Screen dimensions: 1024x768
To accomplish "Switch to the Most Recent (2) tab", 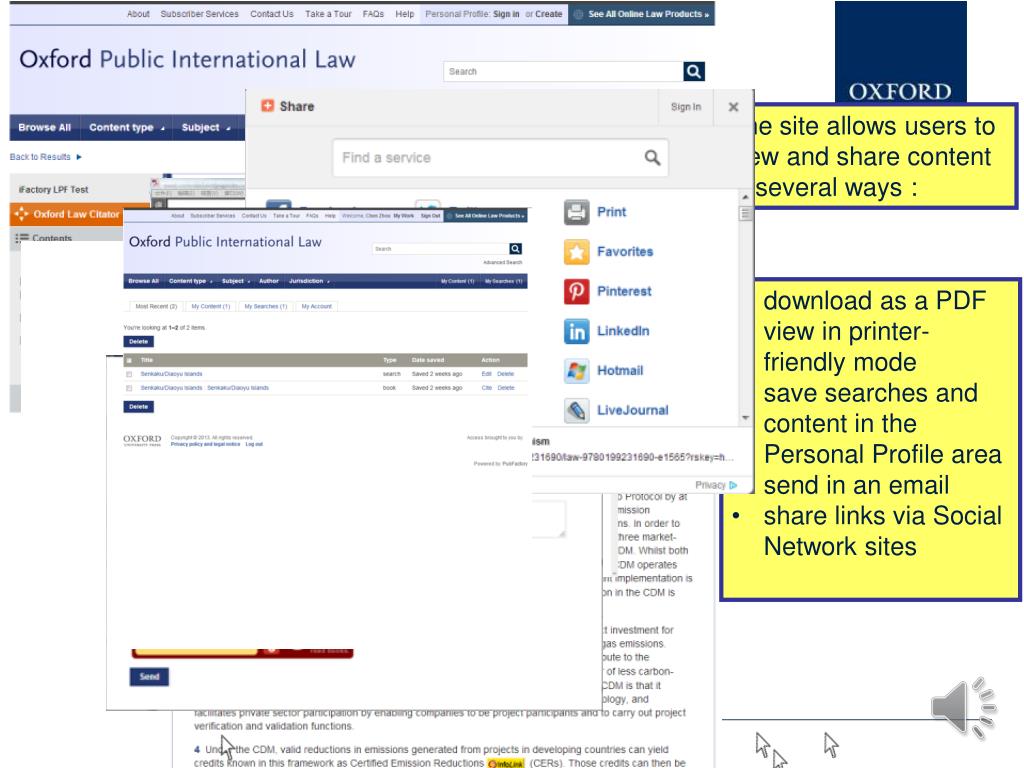I will (x=155, y=306).
